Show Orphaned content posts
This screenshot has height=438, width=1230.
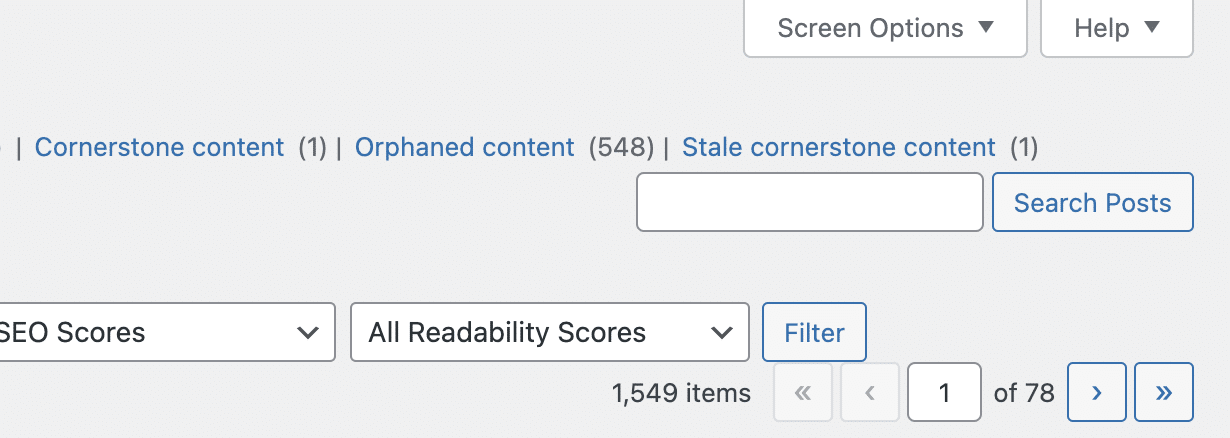pyautogui.click(x=465, y=147)
